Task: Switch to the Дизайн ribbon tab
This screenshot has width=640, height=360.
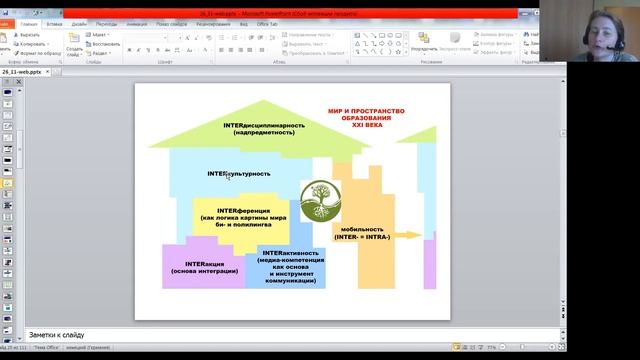Action: [79, 24]
